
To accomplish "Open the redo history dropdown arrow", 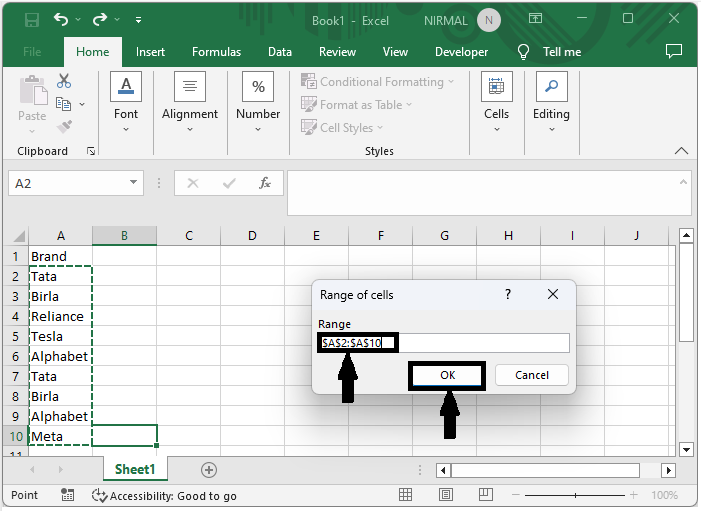I will 117,19.
